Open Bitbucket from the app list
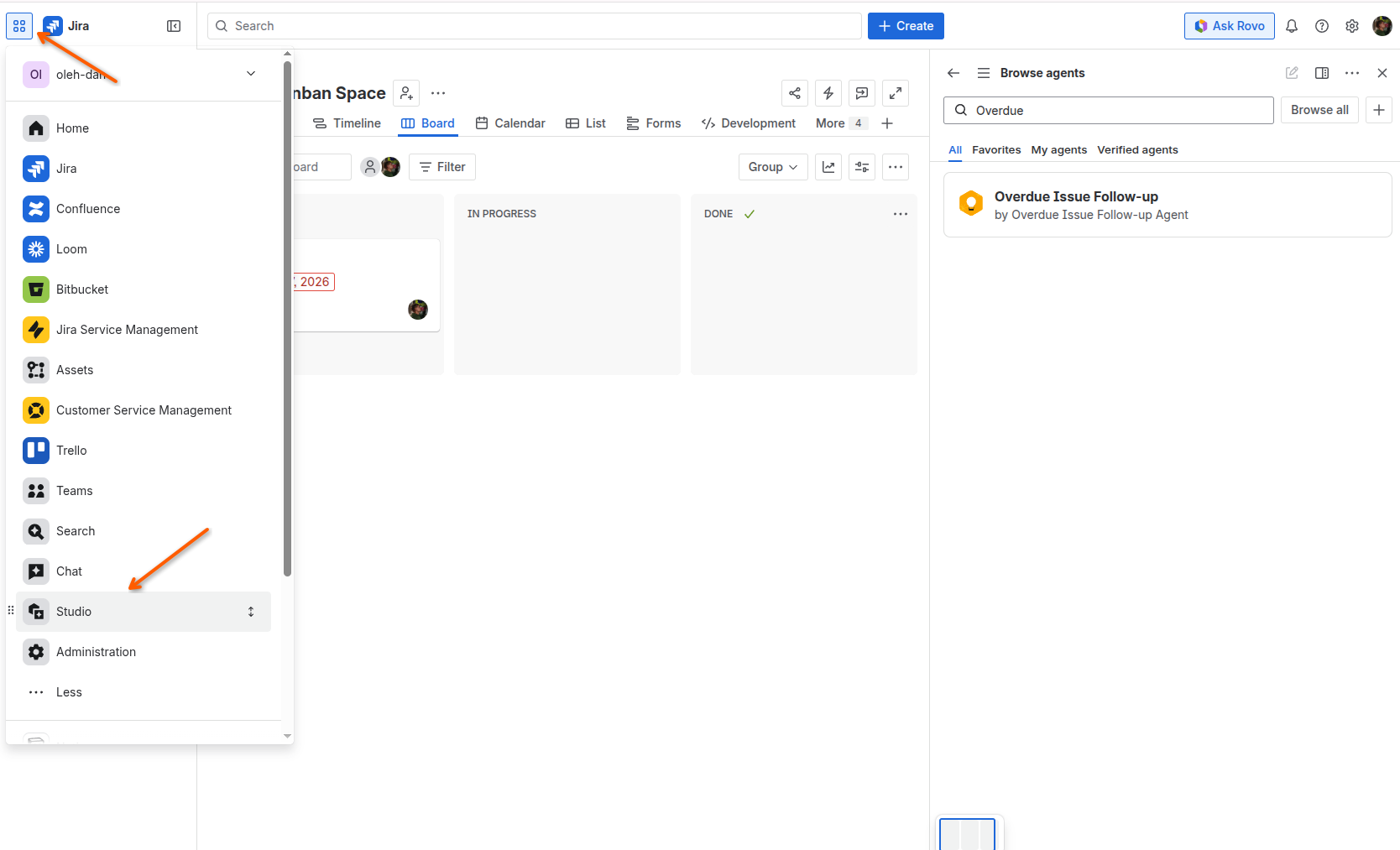 point(144,289)
